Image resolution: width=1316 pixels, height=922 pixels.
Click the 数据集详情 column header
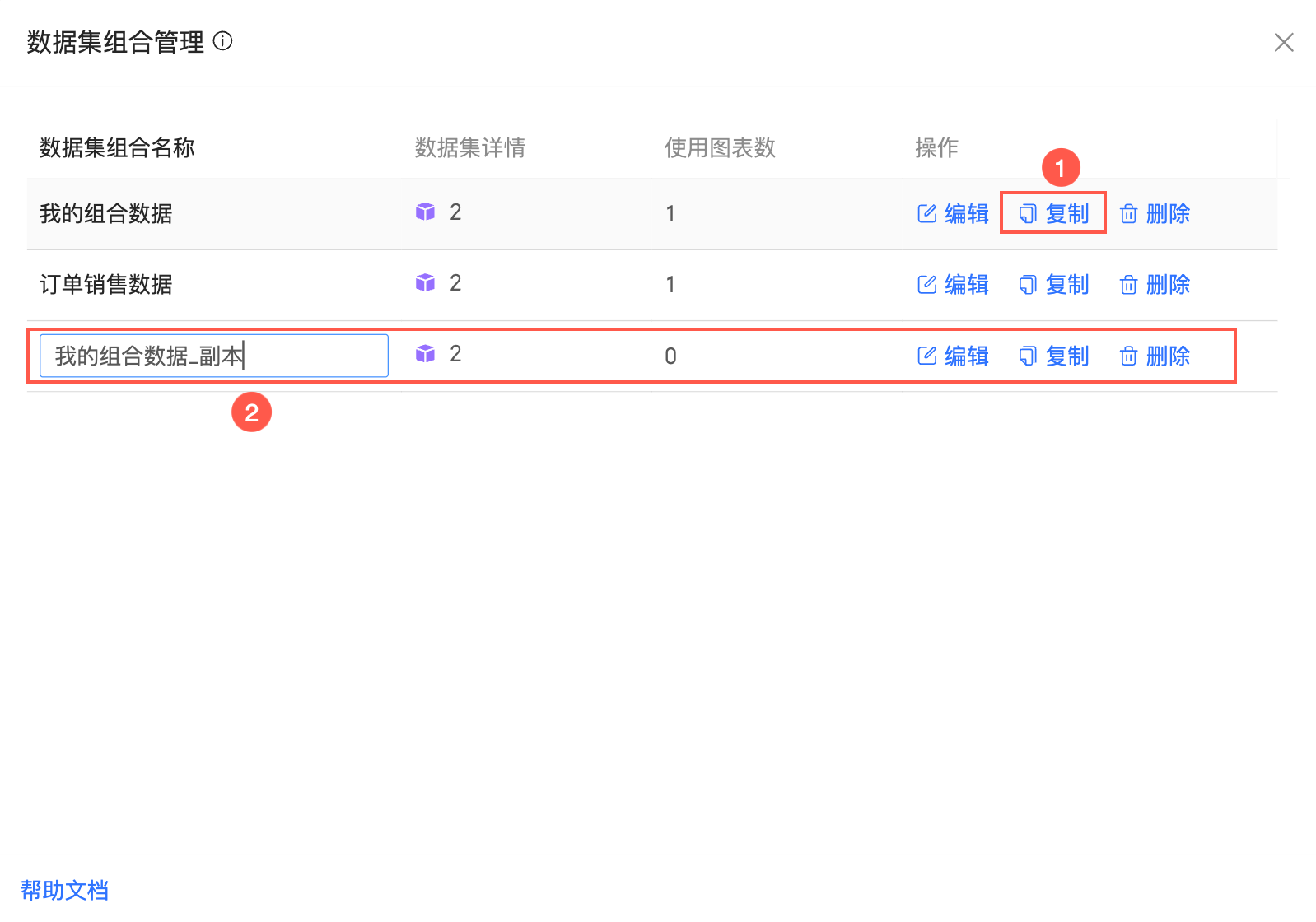pos(470,148)
